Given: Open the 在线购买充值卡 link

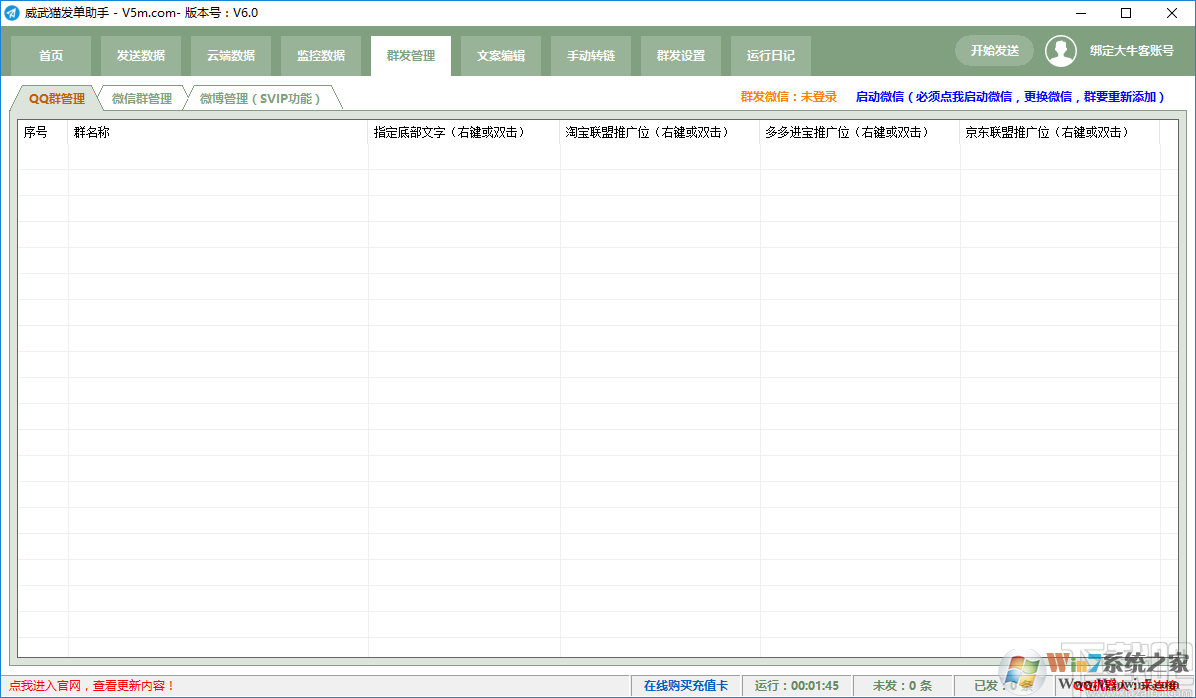Looking at the screenshot, I should 686,686.
